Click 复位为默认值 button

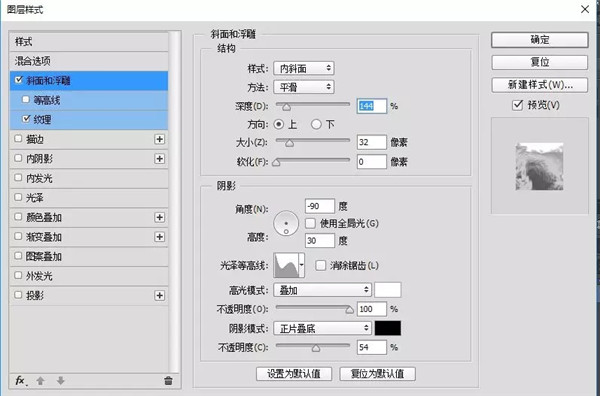point(377,374)
